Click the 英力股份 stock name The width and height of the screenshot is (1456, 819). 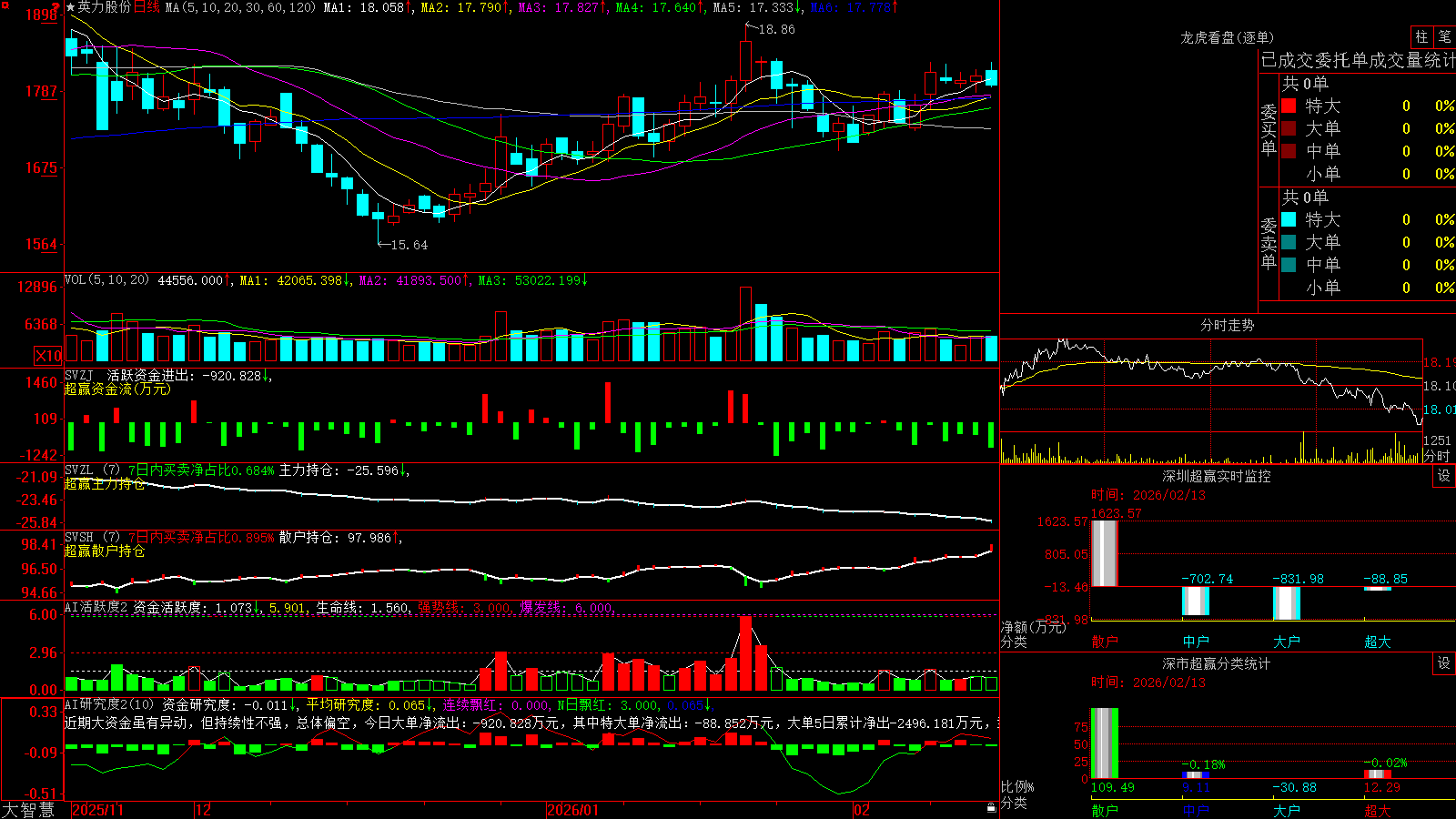coord(104,7)
